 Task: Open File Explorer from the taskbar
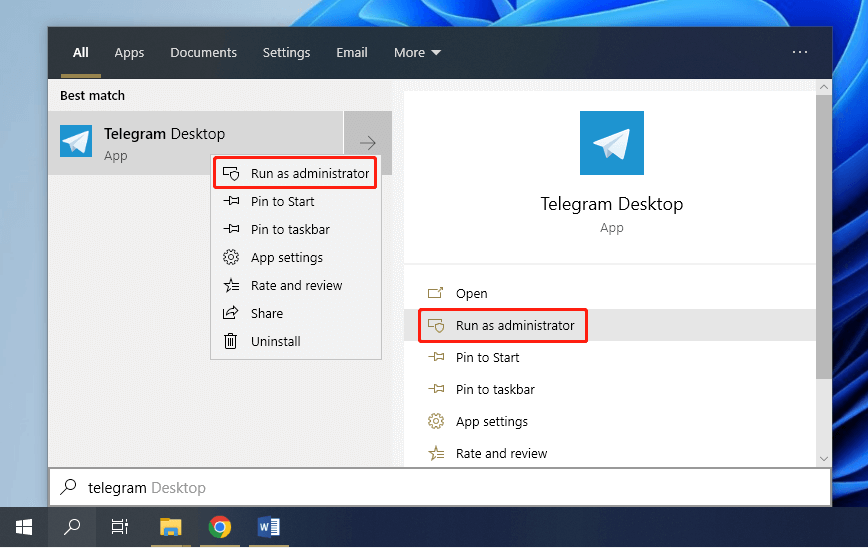171,527
